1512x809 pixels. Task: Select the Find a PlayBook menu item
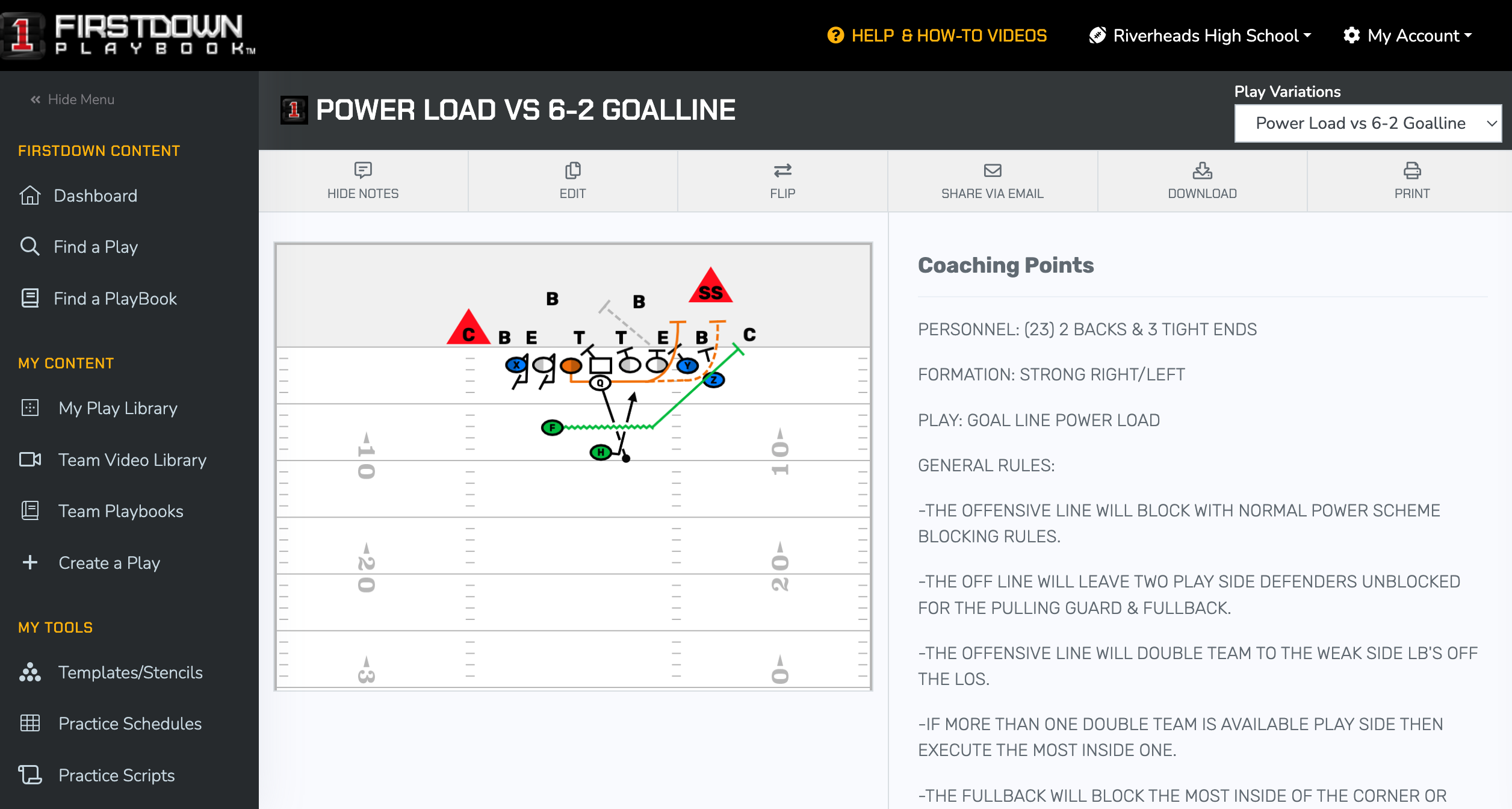tap(115, 299)
